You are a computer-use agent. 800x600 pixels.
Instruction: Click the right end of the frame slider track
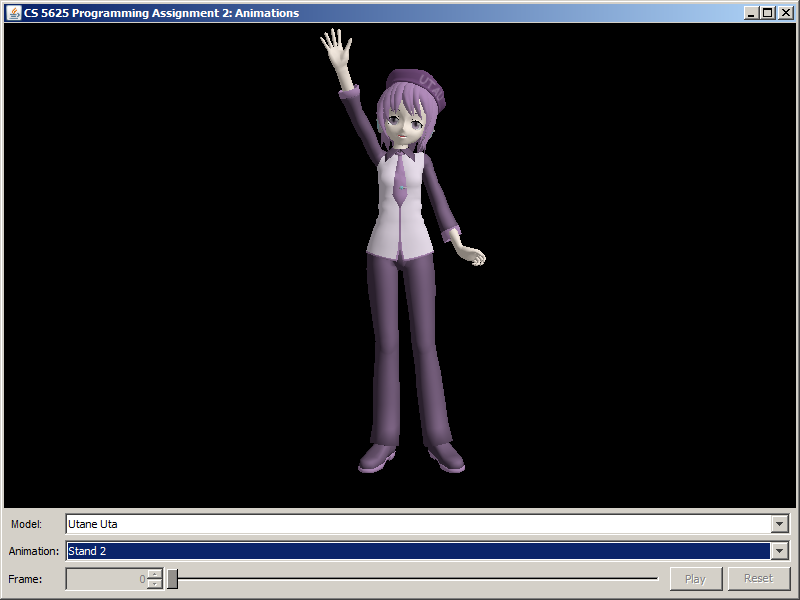coord(656,579)
